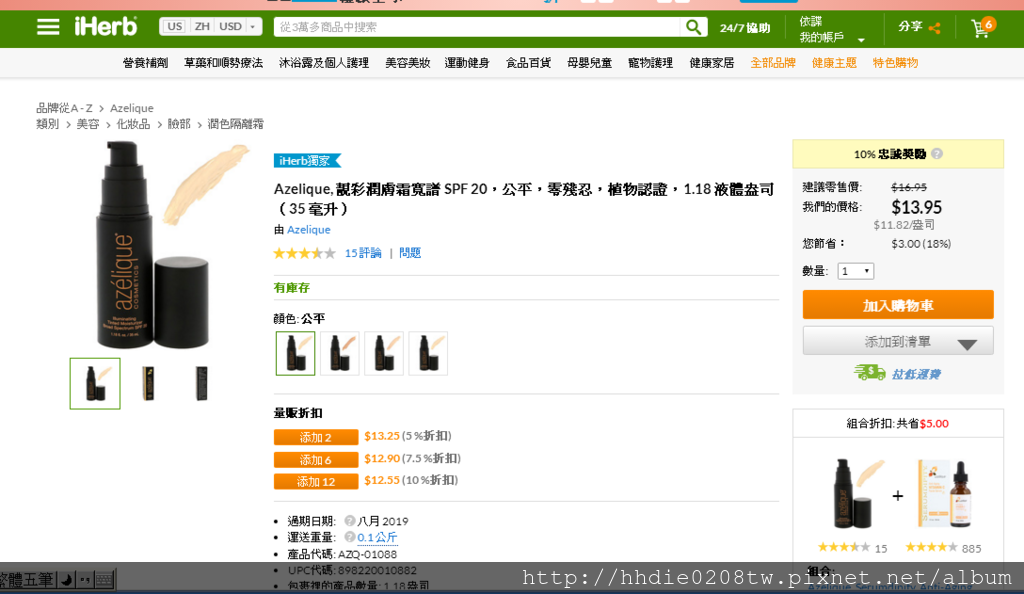Open the 運動健身 menu

[467, 63]
